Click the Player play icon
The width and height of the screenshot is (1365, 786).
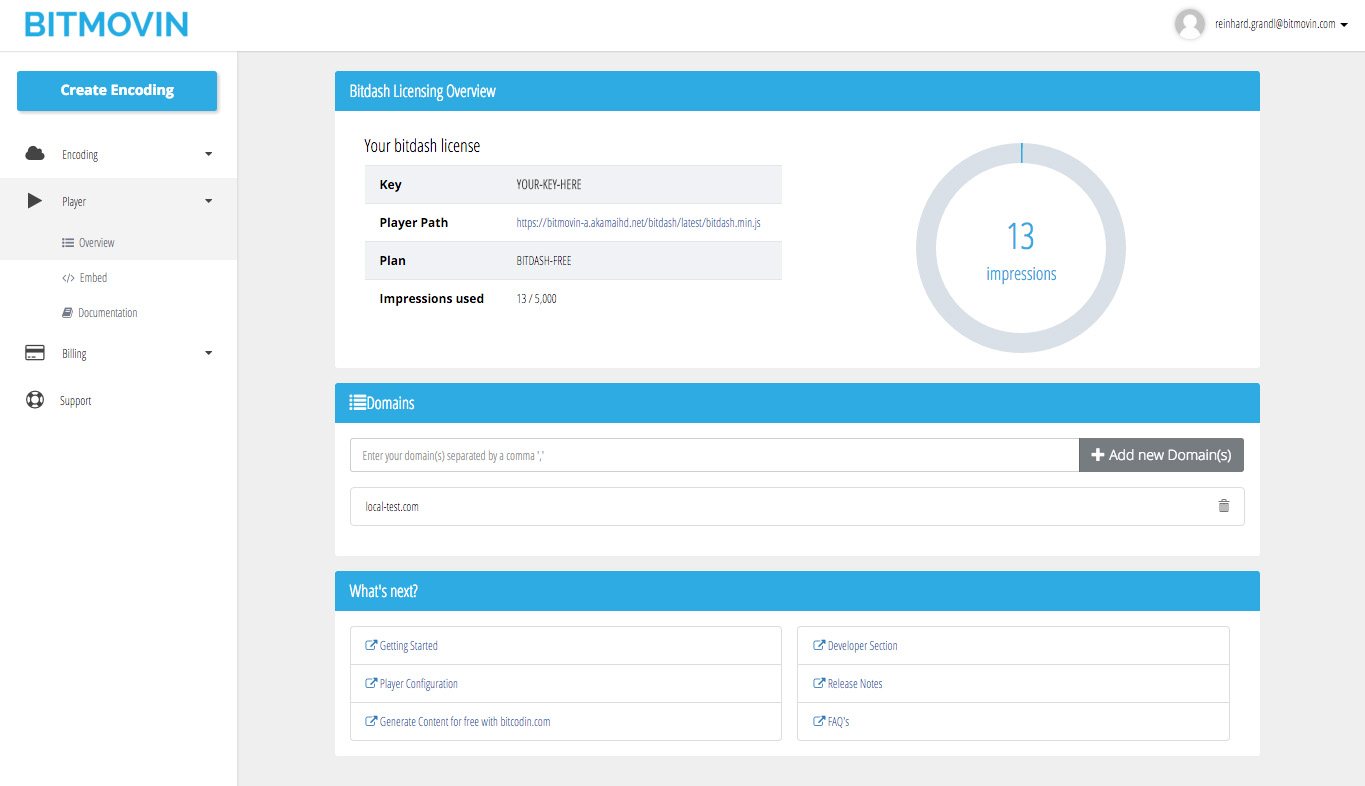[x=35, y=201]
